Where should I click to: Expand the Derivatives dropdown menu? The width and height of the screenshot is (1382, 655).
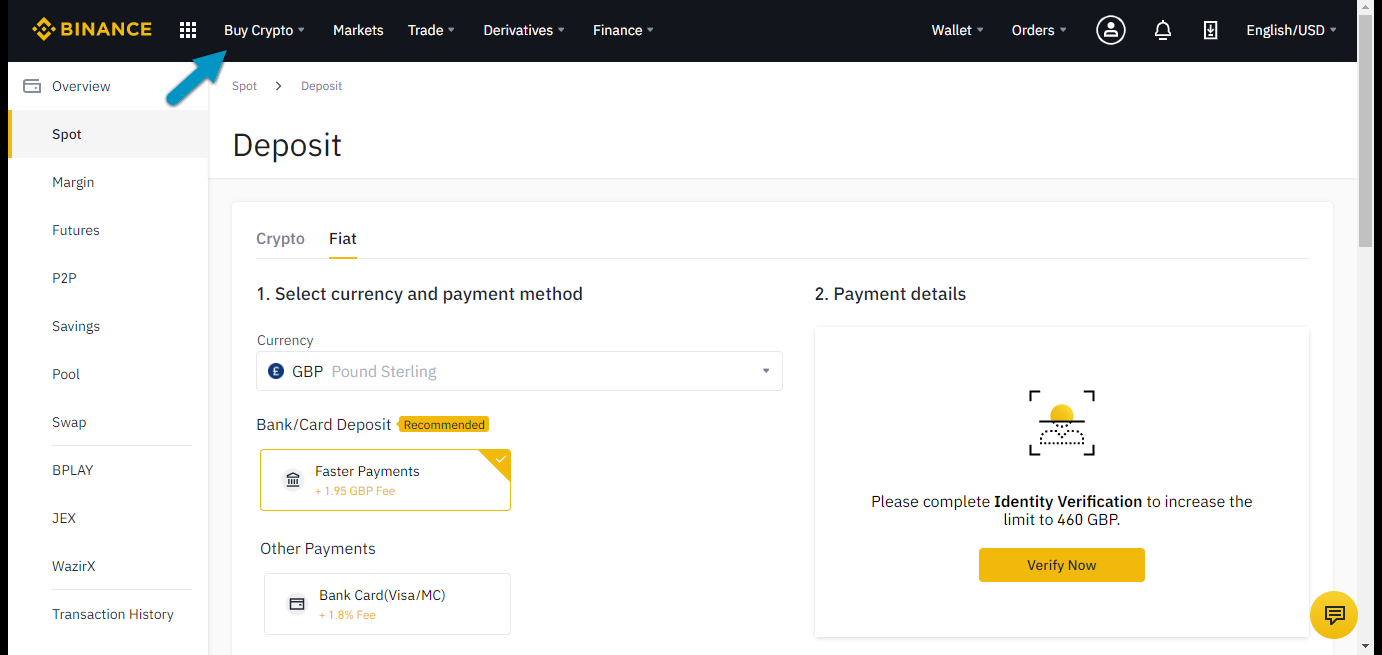524,30
